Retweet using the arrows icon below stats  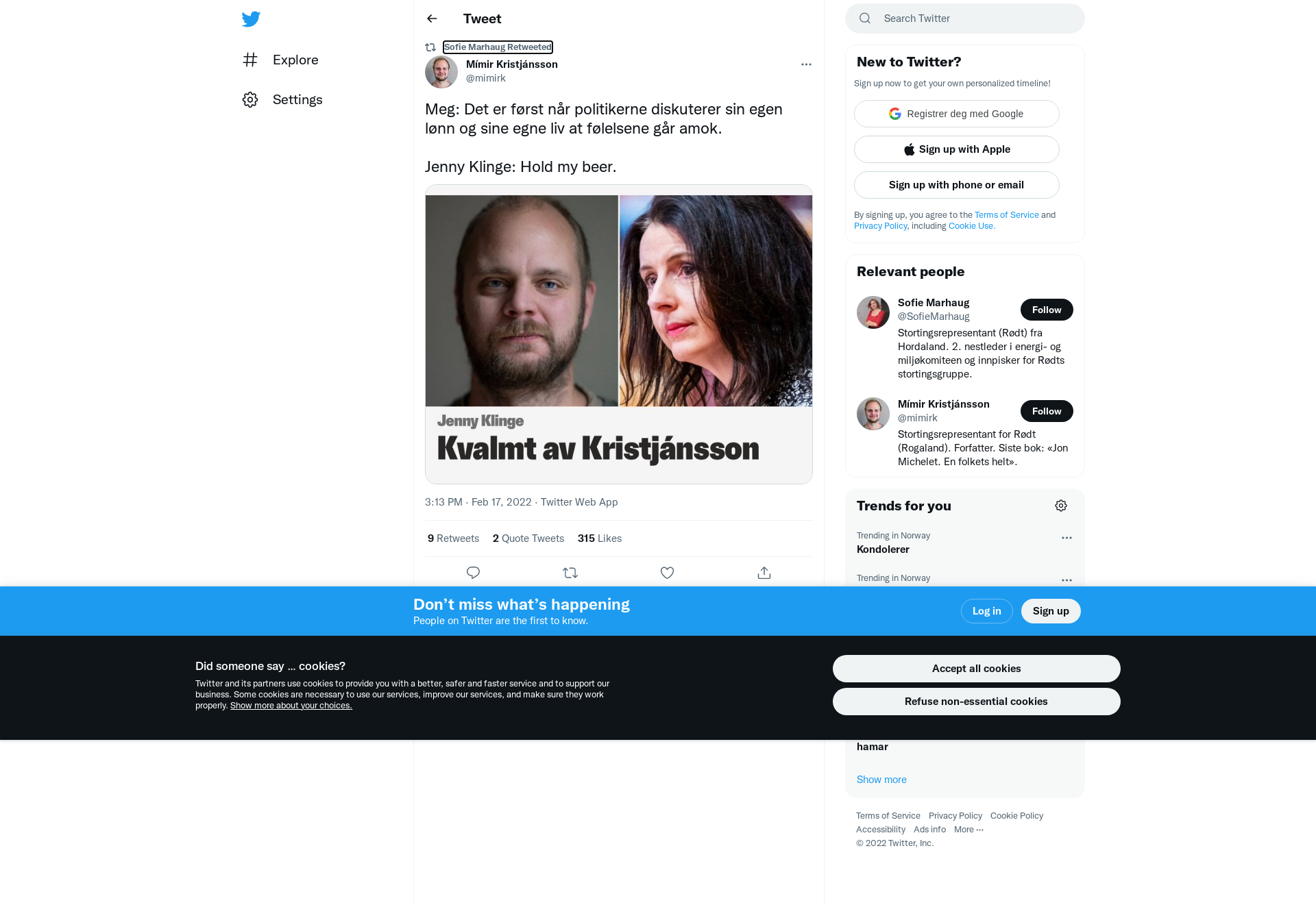point(570,573)
